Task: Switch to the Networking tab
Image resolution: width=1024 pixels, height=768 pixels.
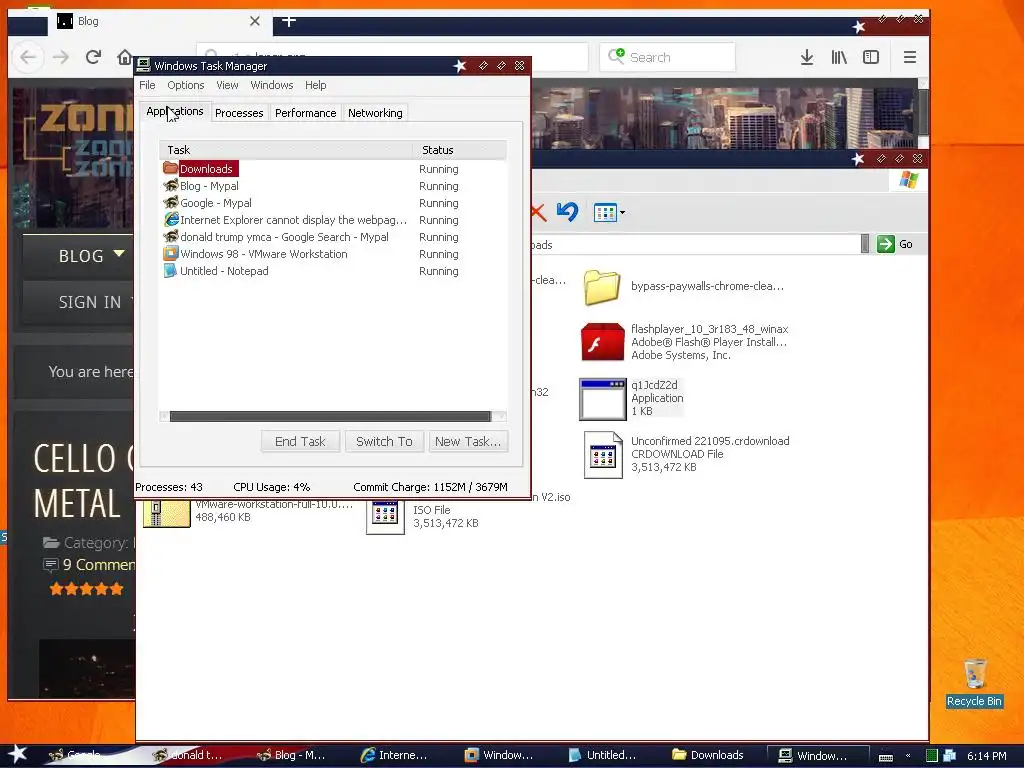Action: 375,113
